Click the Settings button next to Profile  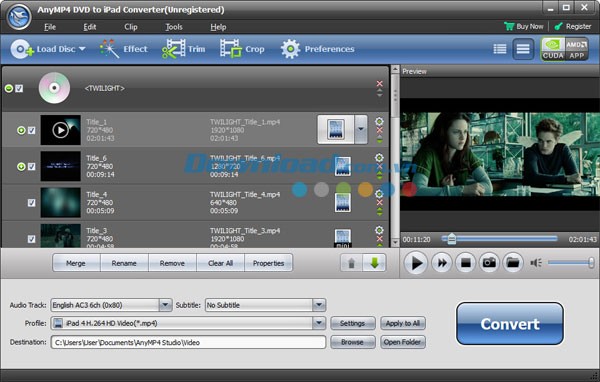[x=352, y=323]
